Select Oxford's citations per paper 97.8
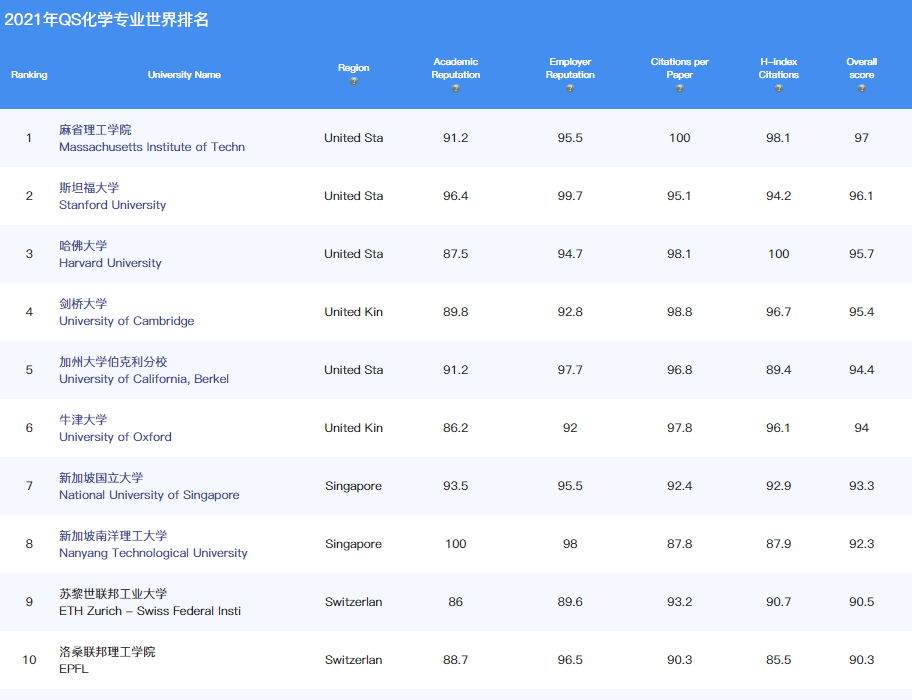This screenshot has width=912, height=700. (x=679, y=428)
